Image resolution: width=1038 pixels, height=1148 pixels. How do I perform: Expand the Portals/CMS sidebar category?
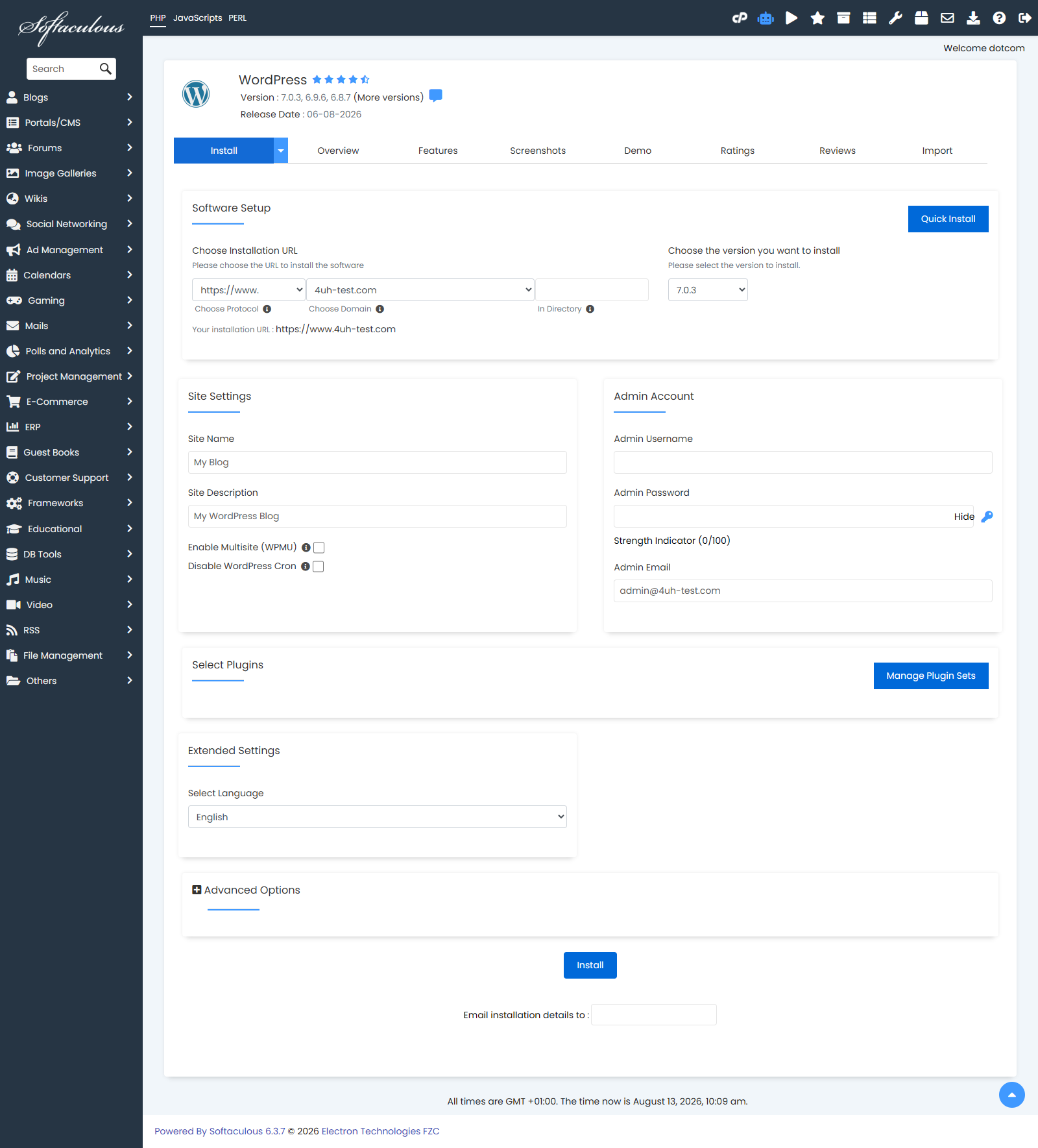pos(71,123)
